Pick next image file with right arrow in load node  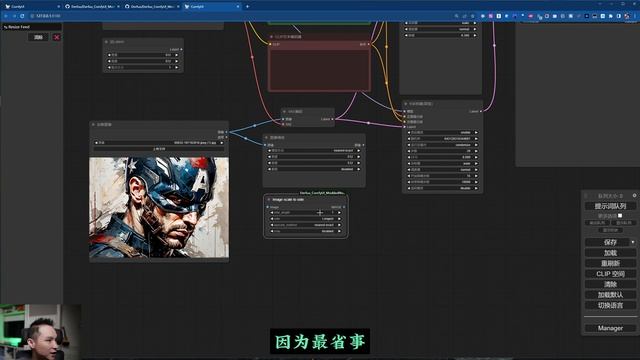pyautogui.click(x=222, y=143)
